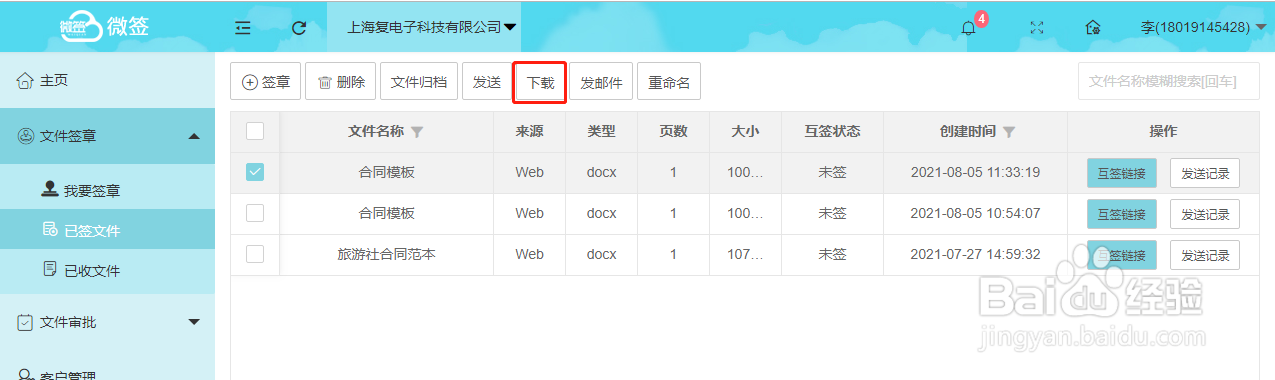Screen dimensions: 1275x380
Task: Click the 类型 column header
Action: (x=601, y=131)
